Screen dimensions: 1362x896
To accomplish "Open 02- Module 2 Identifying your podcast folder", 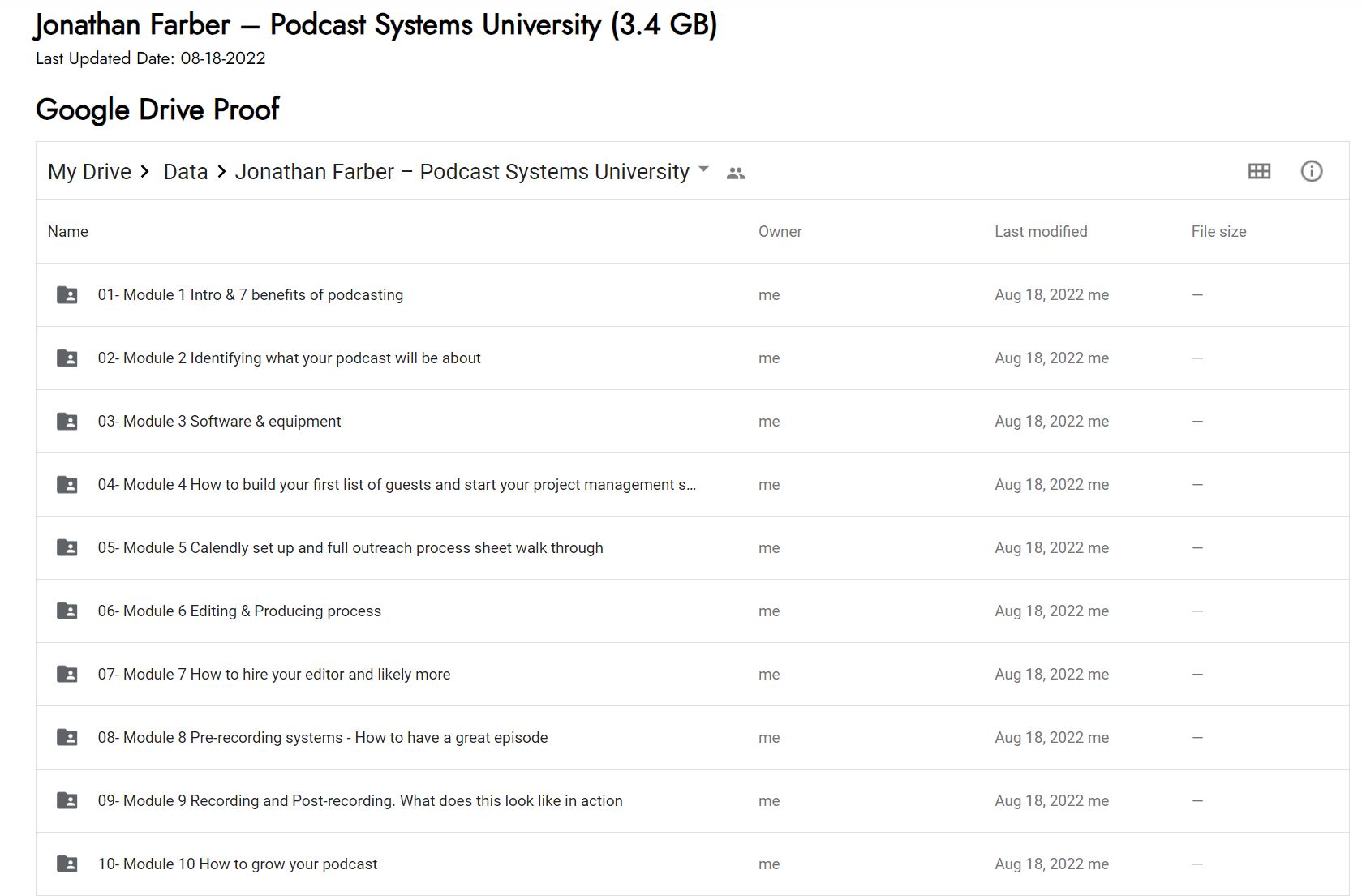I will point(290,358).
